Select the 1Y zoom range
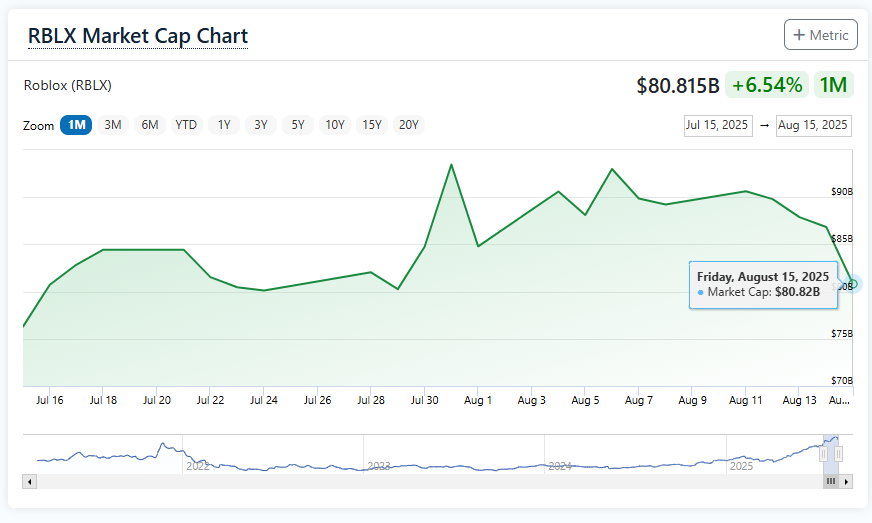This screenshot has height=523, width=872. pos(224,125)
